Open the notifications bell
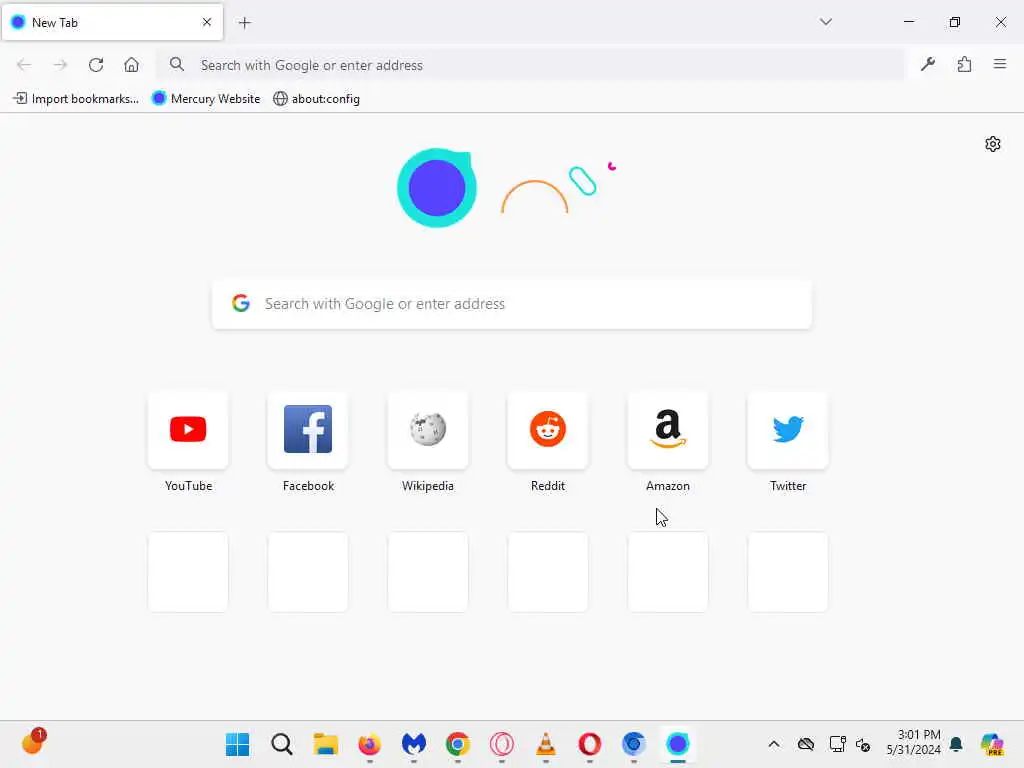The image size is (1024, 768). point(956,744)
